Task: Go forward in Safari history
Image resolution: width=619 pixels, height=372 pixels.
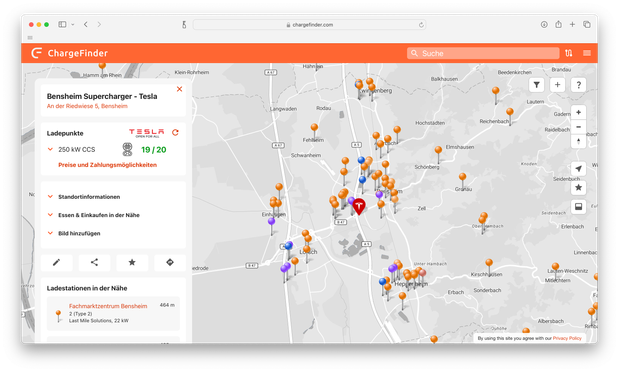Action: [x=99, y=24]
